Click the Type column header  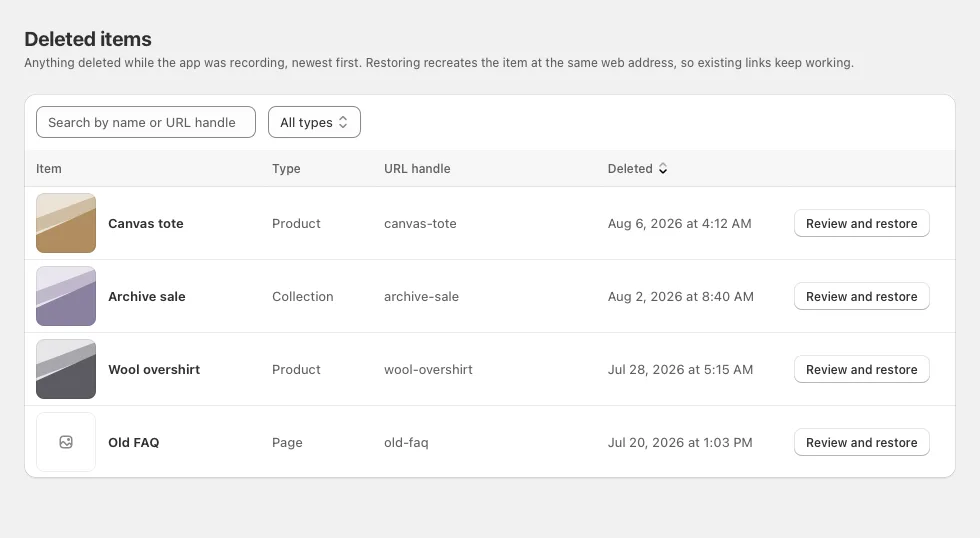286,169
